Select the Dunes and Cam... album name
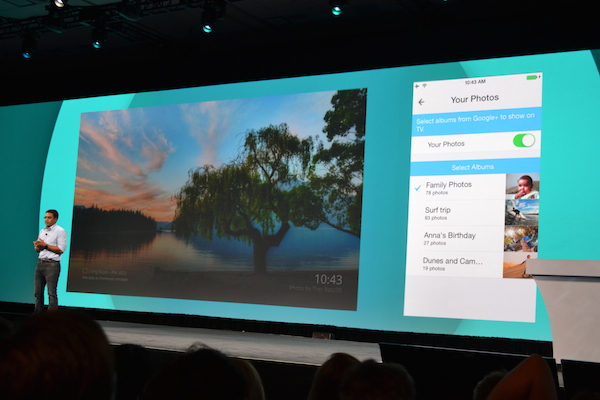This screenshot has height=400, width=600. click(x=453, y=260)
